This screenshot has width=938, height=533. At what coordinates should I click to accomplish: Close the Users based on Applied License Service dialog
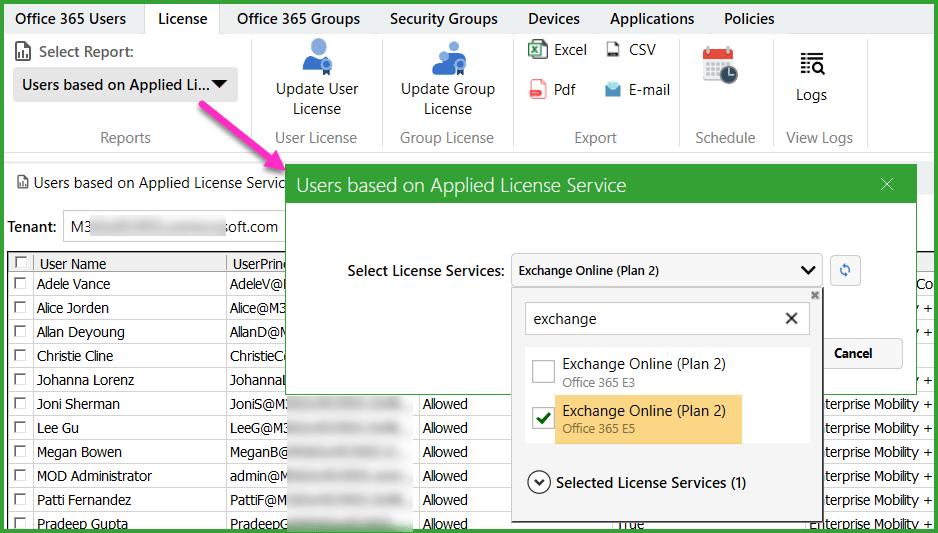click(x=887, y=184)
